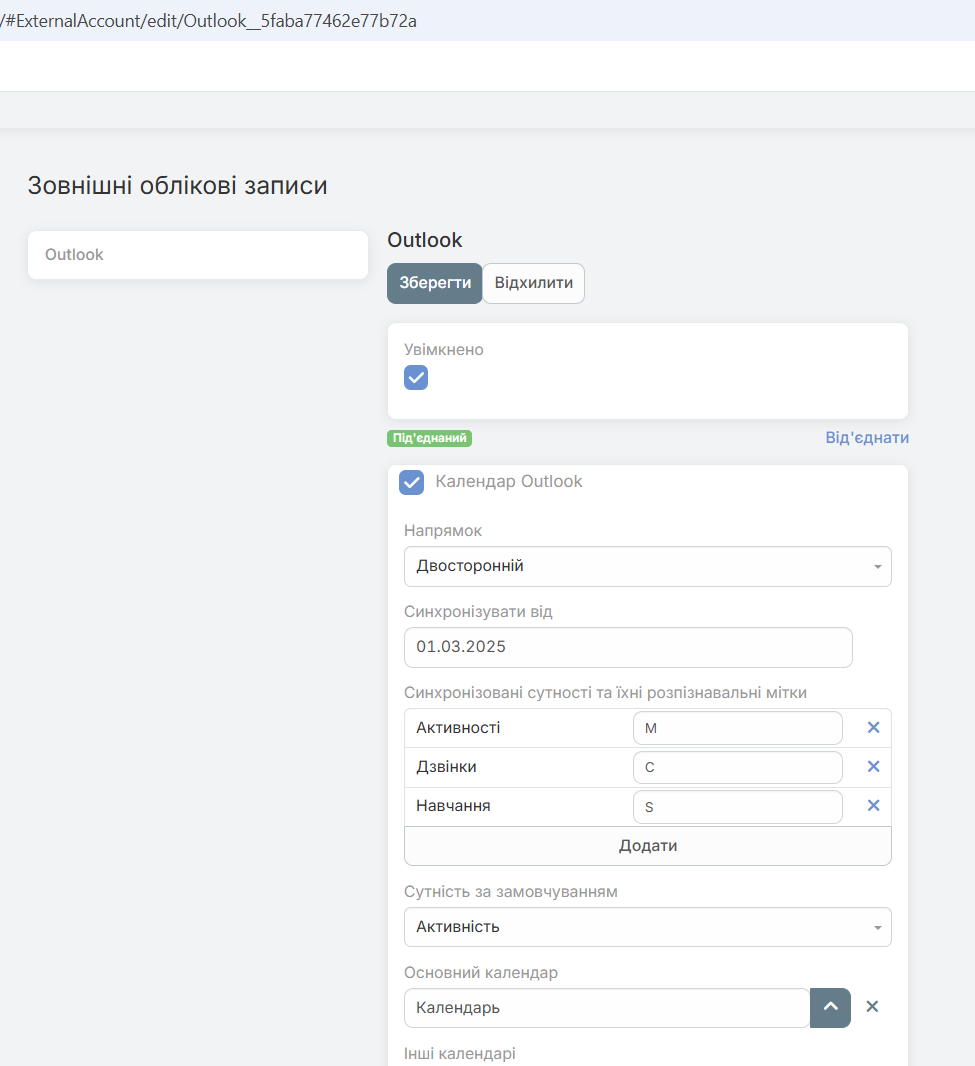Click the Активності entity name

pyautogui.click(x=458, y=728)
